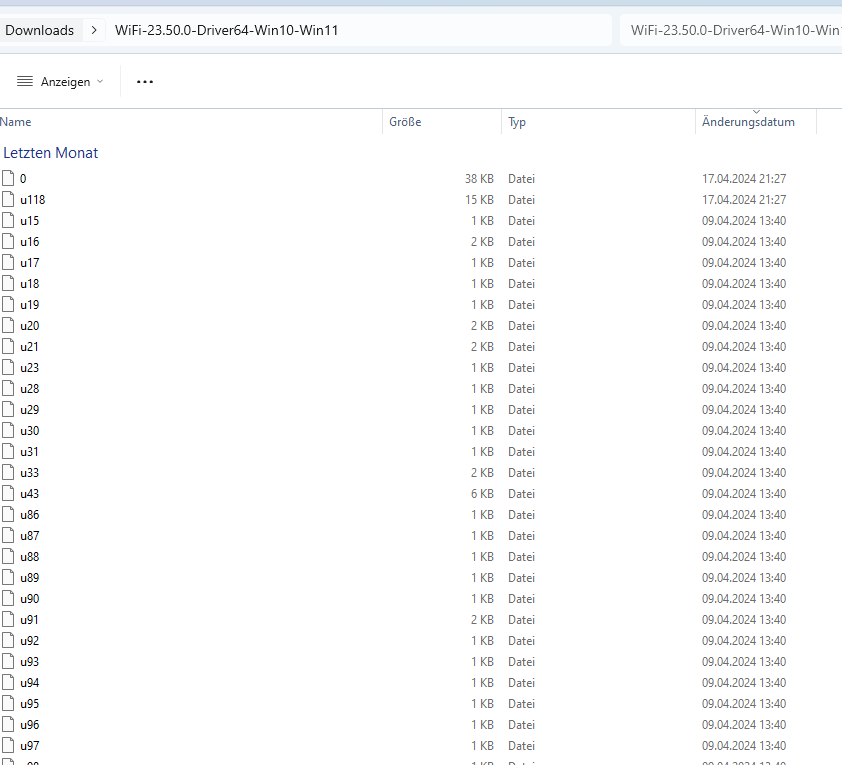This screenshot has width=842, height=765.
Task: Click the 15 KB size of u118
Action: [x=479, y=199]
